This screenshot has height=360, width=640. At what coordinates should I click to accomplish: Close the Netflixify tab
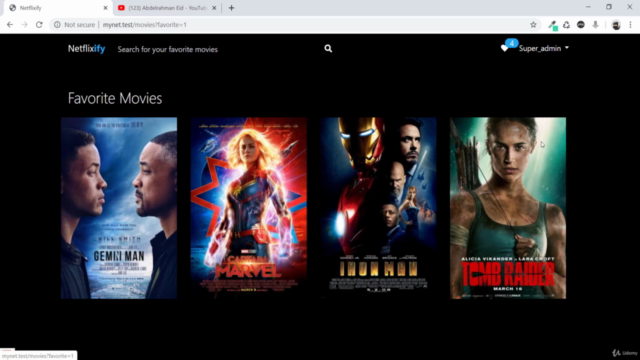tap(105, 8)
